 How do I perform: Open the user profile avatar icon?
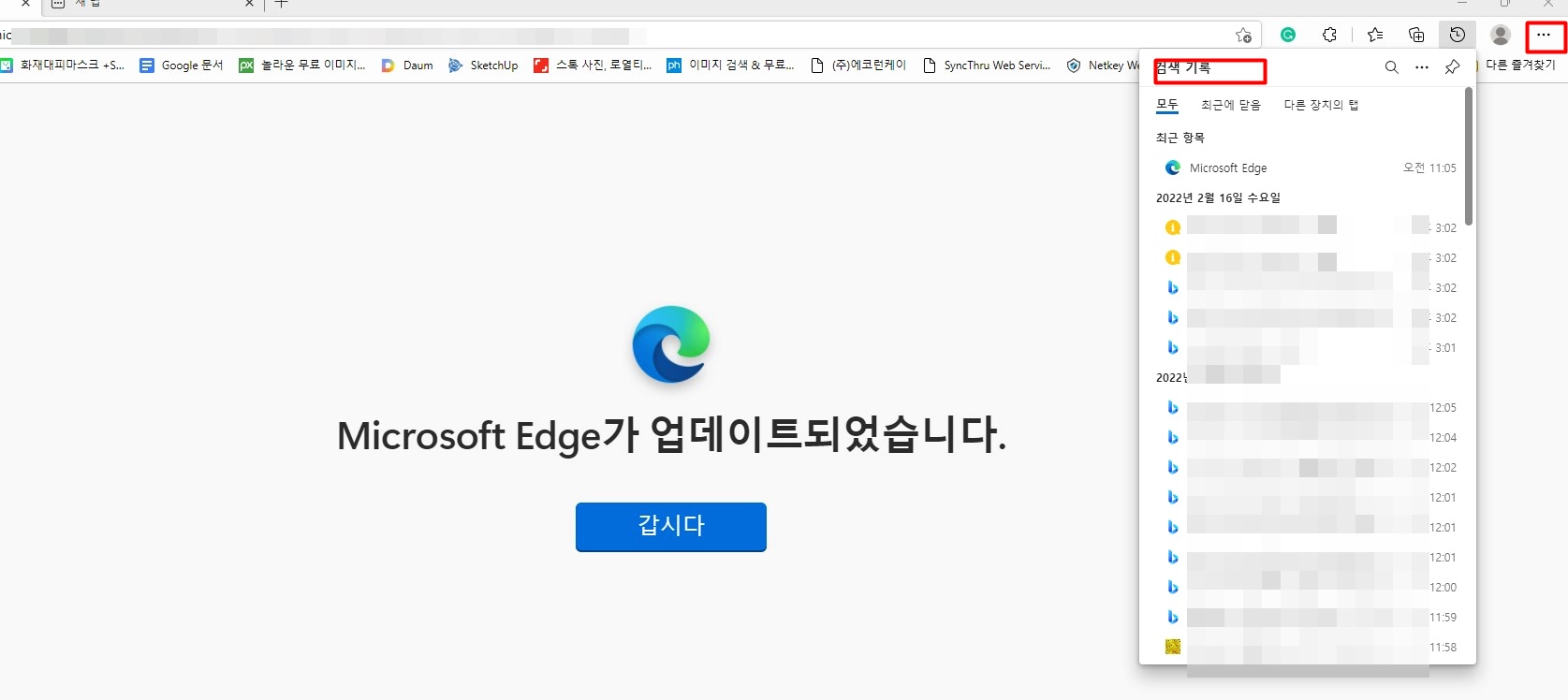click(1501, 35)
